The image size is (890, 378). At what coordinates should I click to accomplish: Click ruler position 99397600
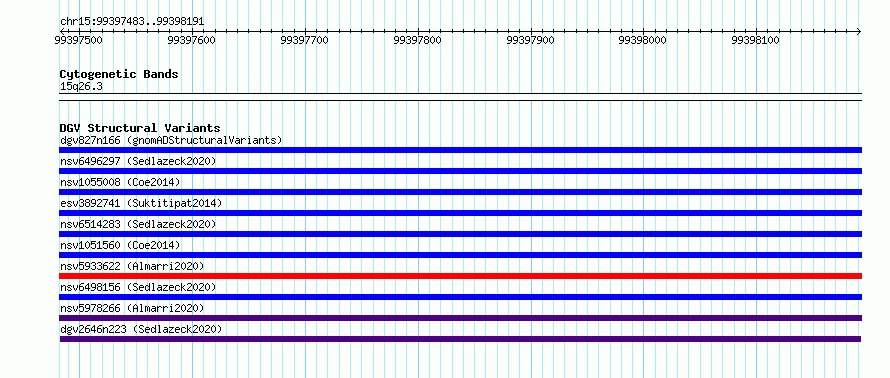coord(192,41)
